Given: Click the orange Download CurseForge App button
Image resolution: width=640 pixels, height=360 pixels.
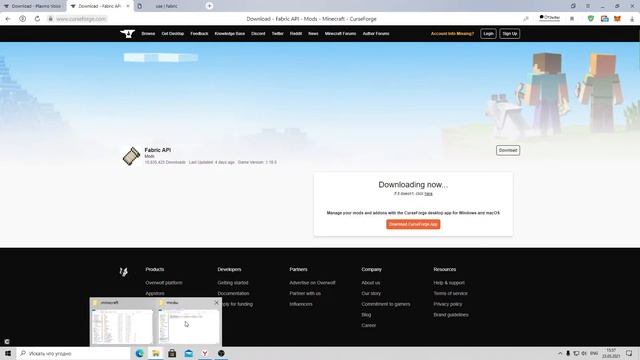Looking at the screenshot, I should [413, 224].
